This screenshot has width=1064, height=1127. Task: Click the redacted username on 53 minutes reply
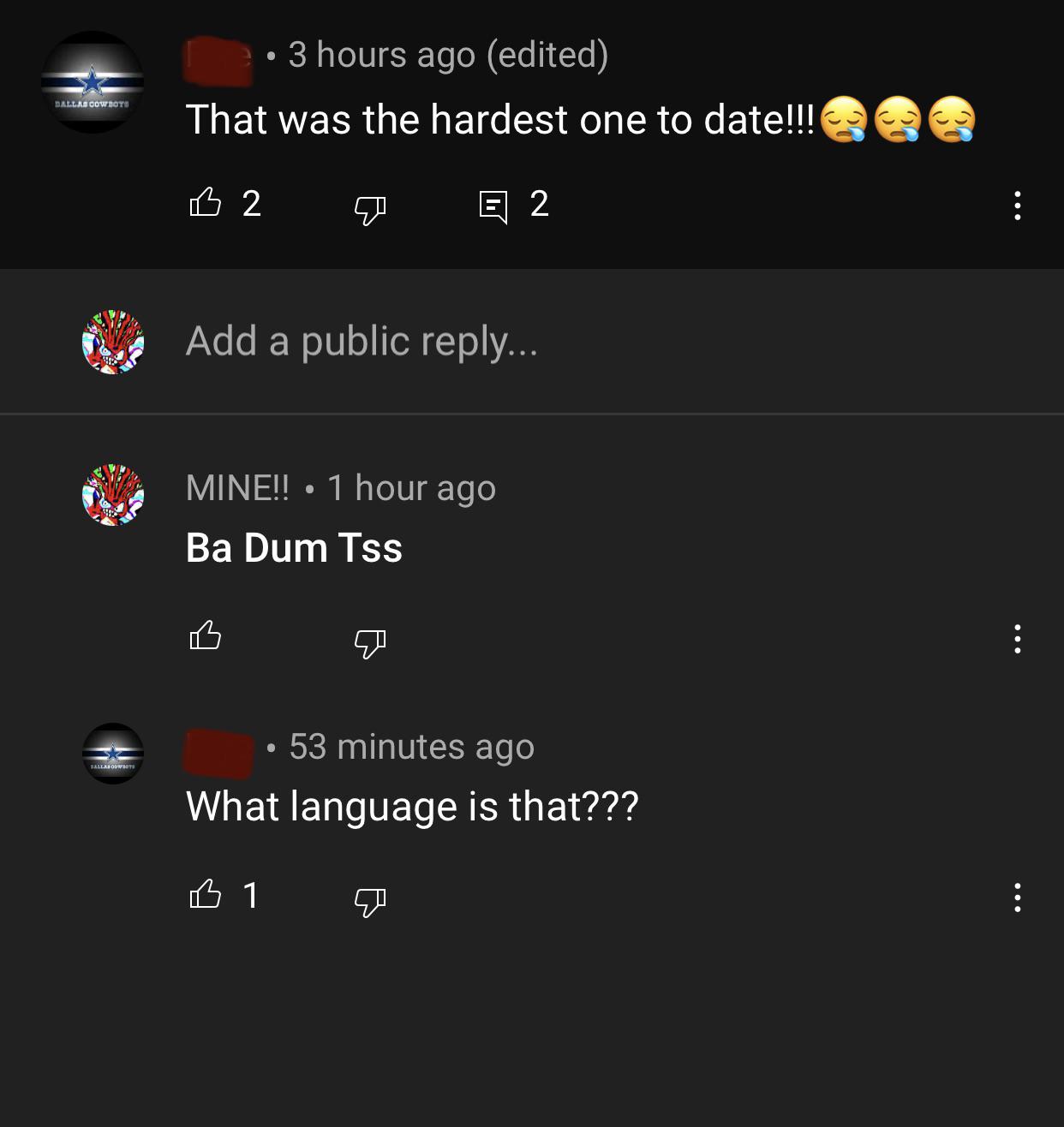pos(219,753)
